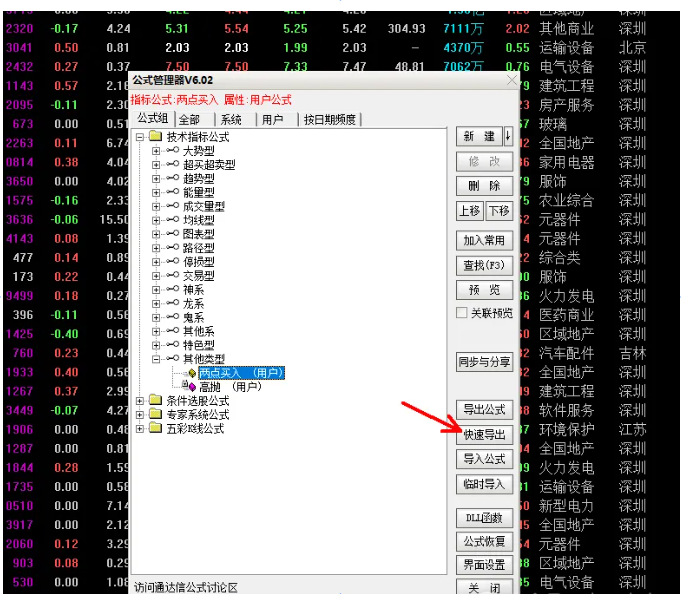Click the 下移 button
This screenshot has height=594, width=681.
(x=499, y=211)
